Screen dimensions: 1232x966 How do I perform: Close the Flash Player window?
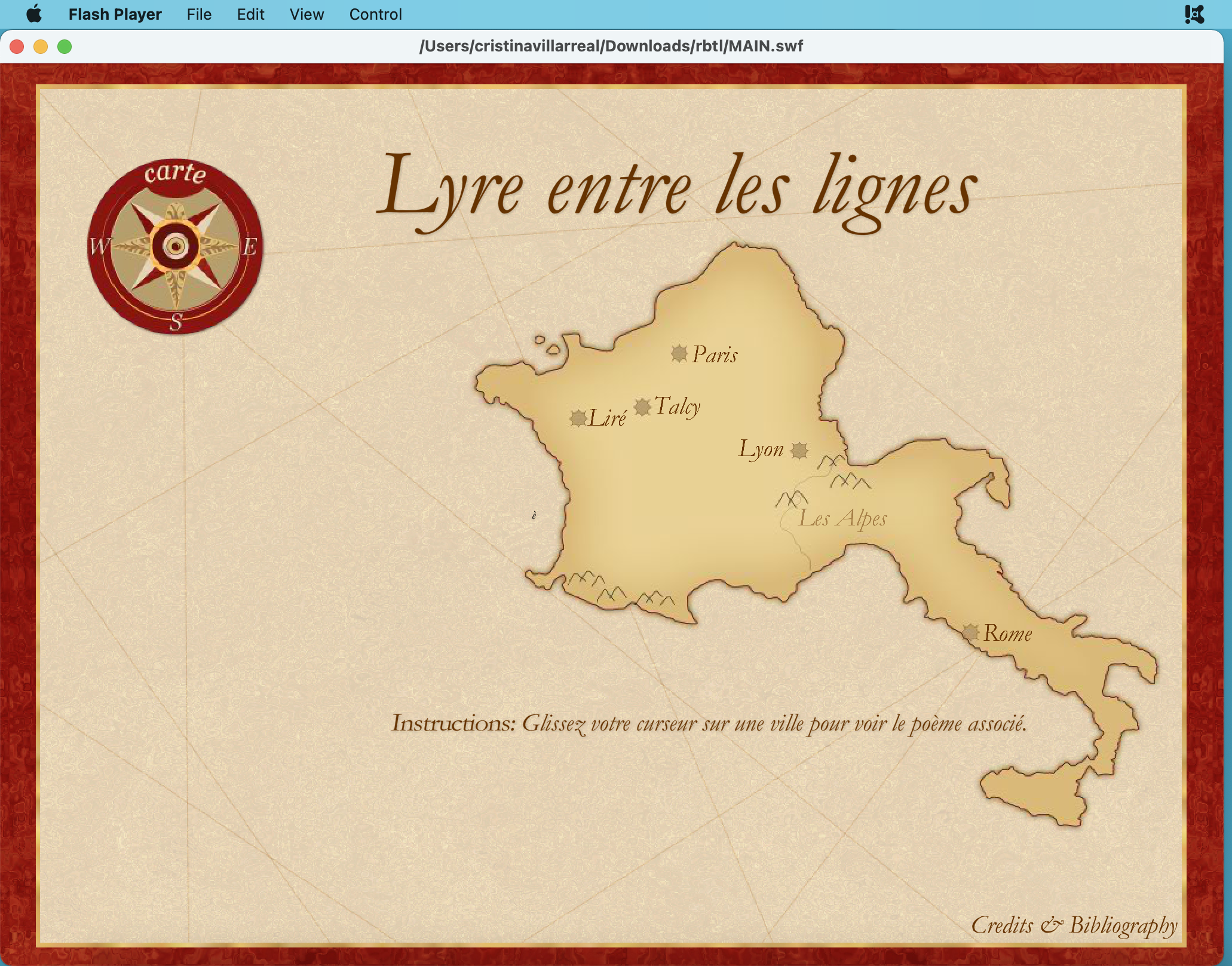click(17, 47)
